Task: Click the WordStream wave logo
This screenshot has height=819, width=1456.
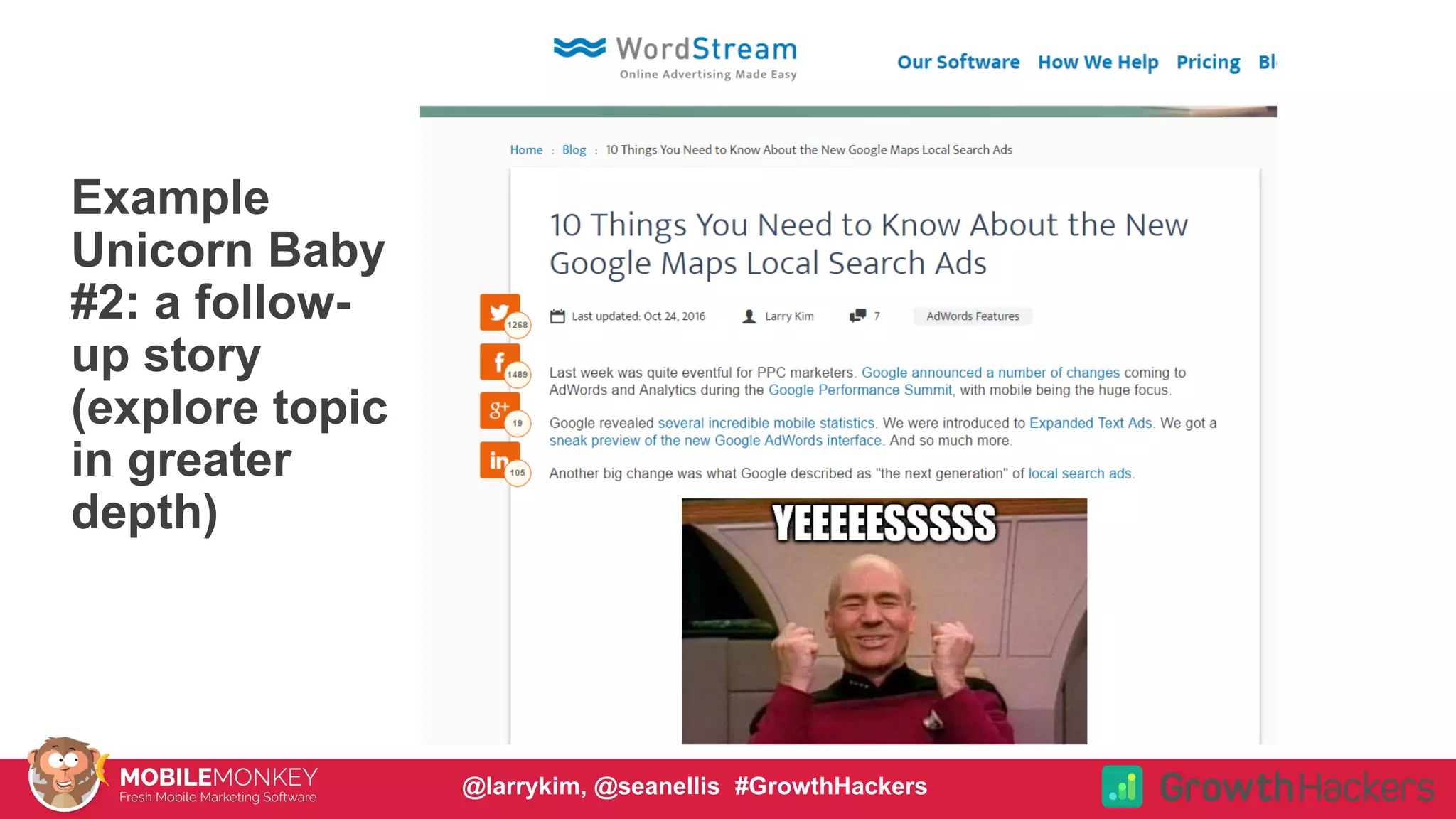Action: click(579, 48)
